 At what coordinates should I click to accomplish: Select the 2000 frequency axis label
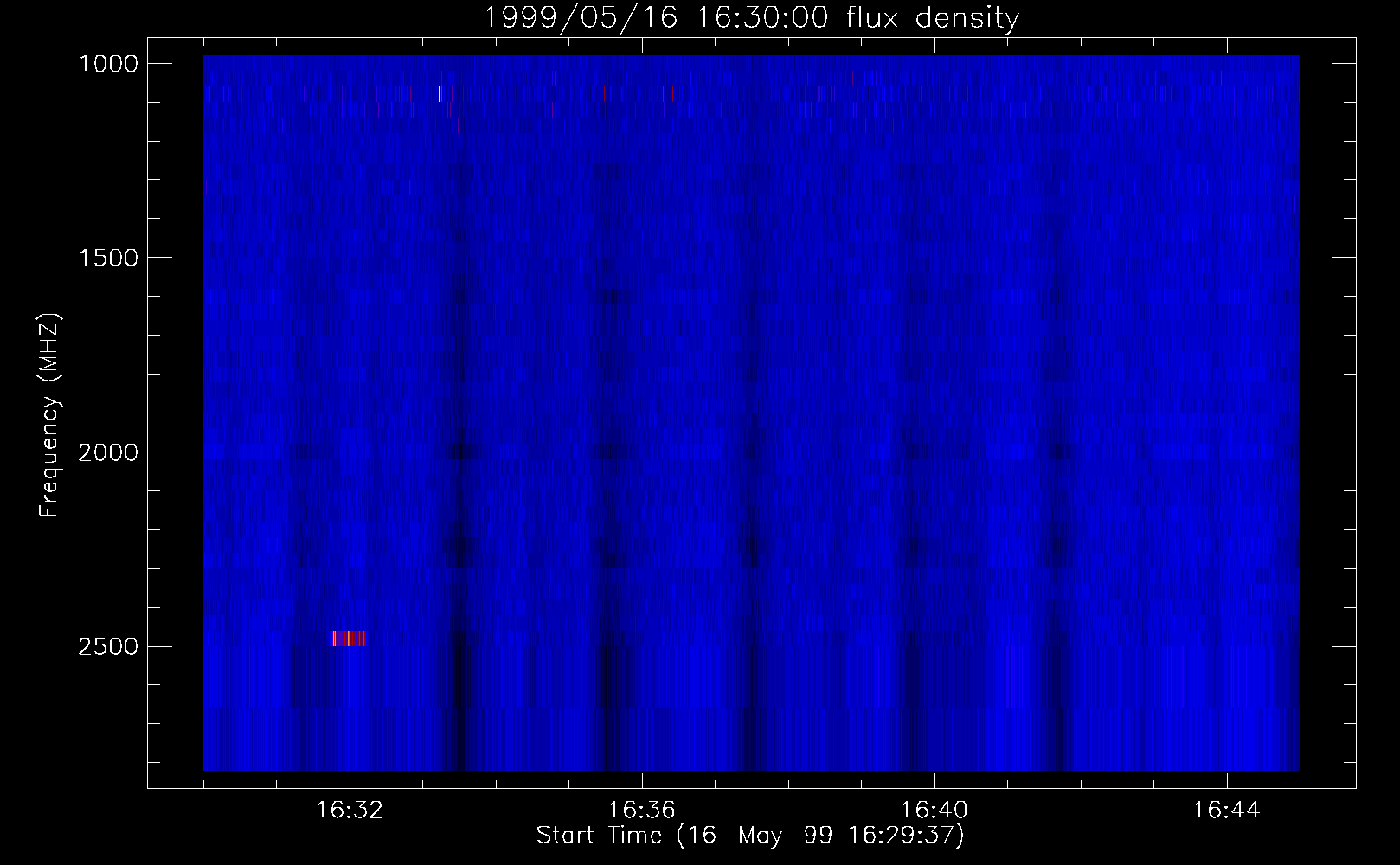[x=108, y=452]
